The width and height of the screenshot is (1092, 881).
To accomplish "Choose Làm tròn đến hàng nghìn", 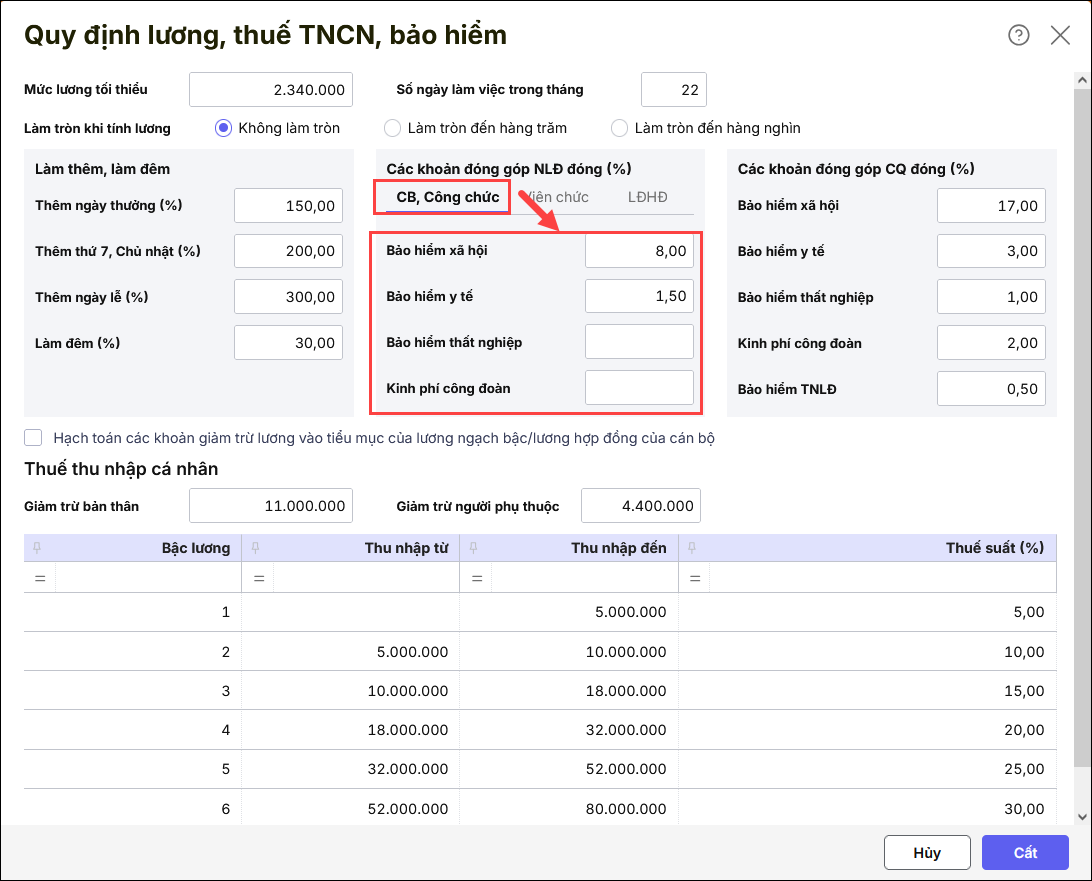I will 619,128.
